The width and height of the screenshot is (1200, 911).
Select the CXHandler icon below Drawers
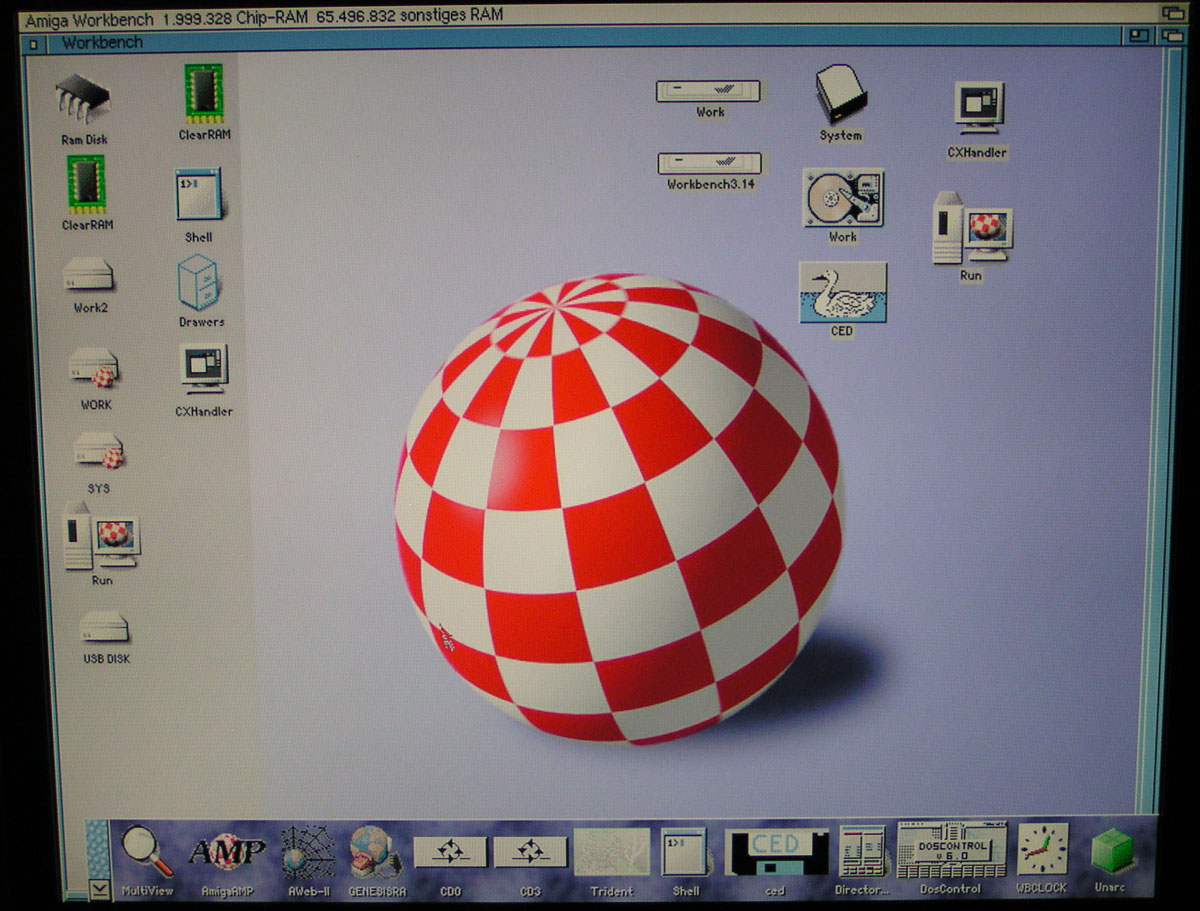click(204, 371)
